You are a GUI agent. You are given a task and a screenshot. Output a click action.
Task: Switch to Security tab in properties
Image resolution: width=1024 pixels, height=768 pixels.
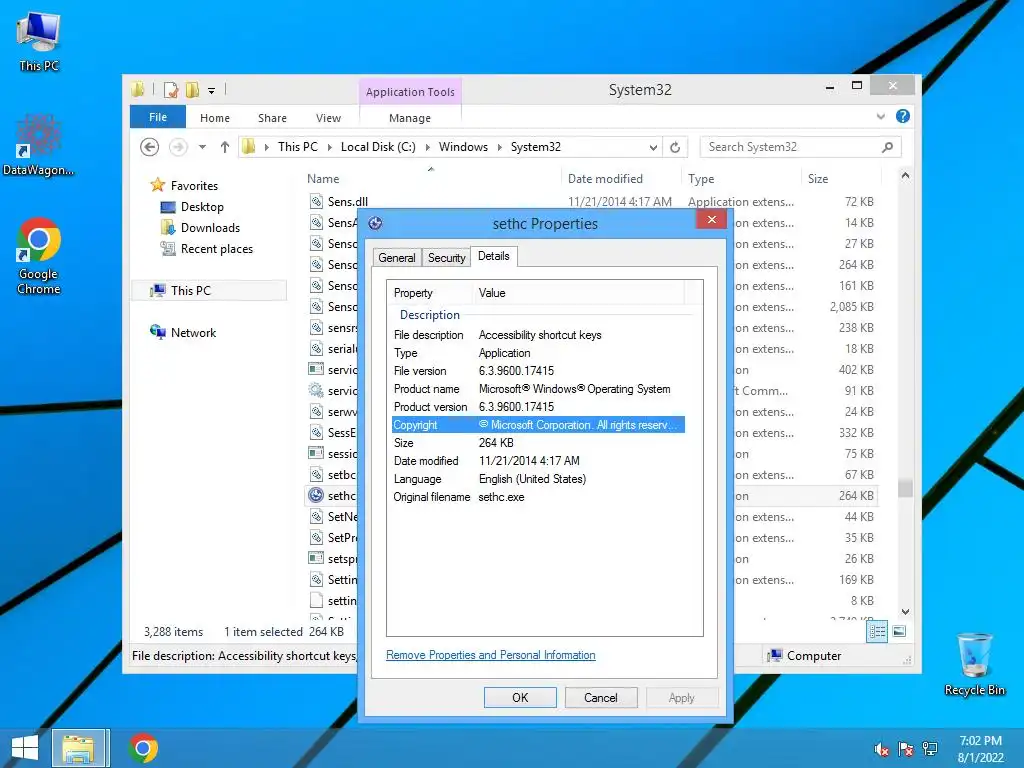[x=447, y=258]
